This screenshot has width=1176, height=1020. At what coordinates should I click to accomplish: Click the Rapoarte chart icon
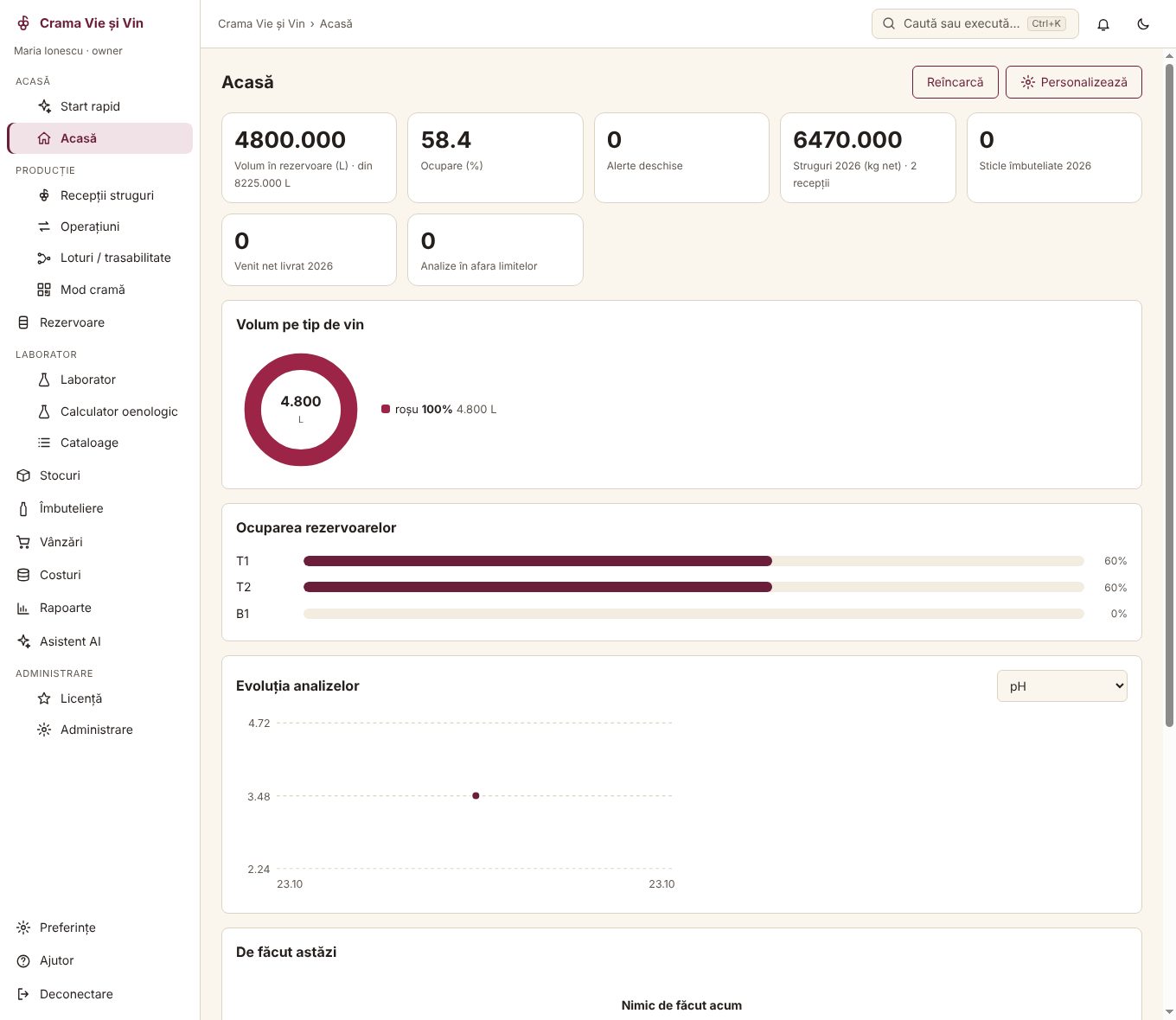[x=23, y=608]
